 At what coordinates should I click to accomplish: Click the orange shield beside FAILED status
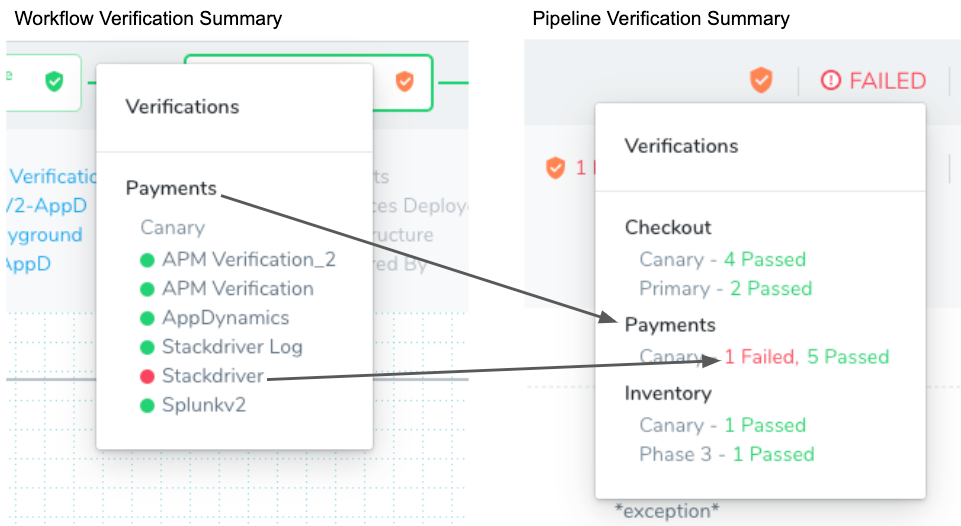point(761,80)
